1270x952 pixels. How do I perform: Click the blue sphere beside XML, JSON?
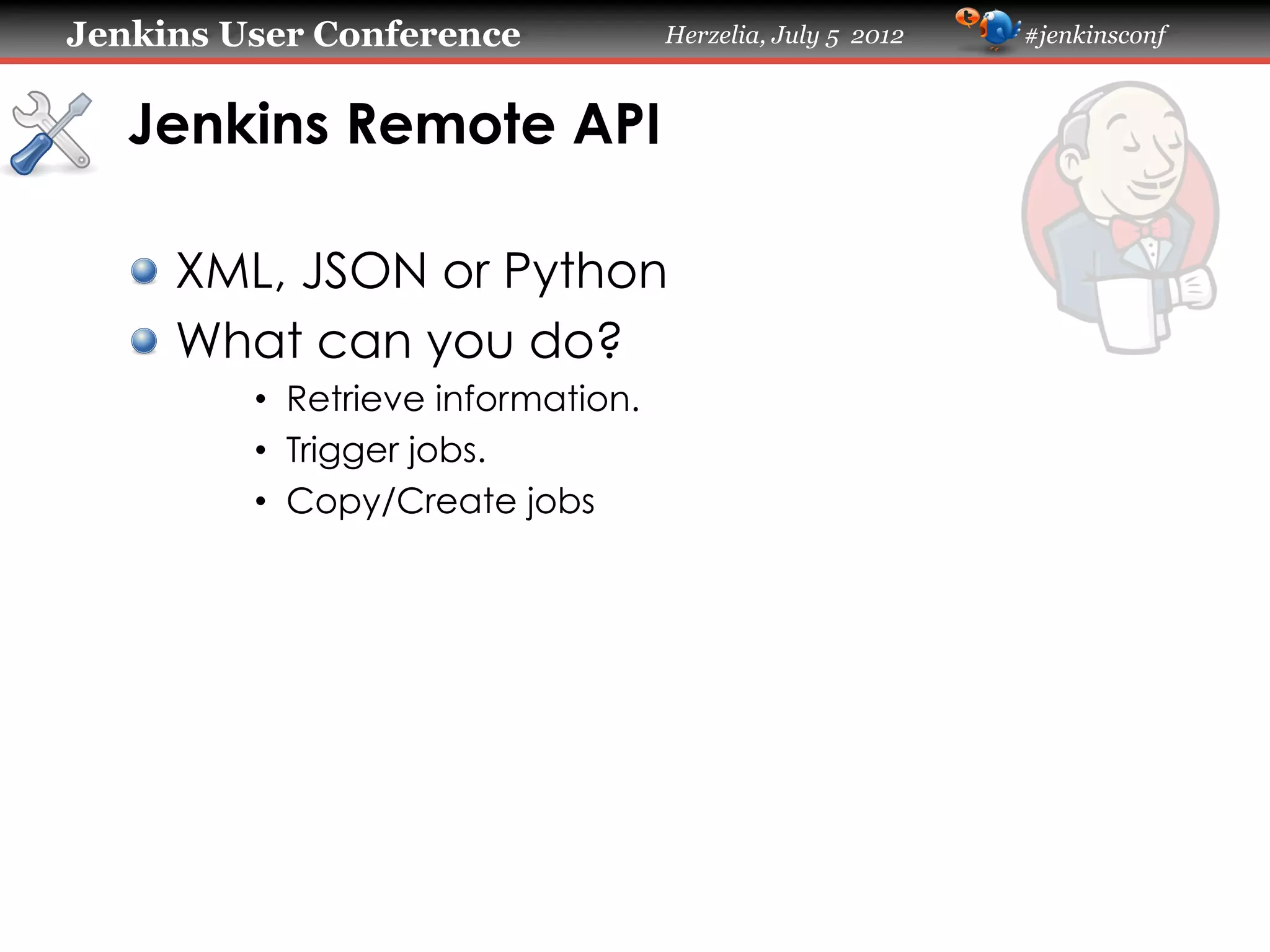(x=144, y=271)
